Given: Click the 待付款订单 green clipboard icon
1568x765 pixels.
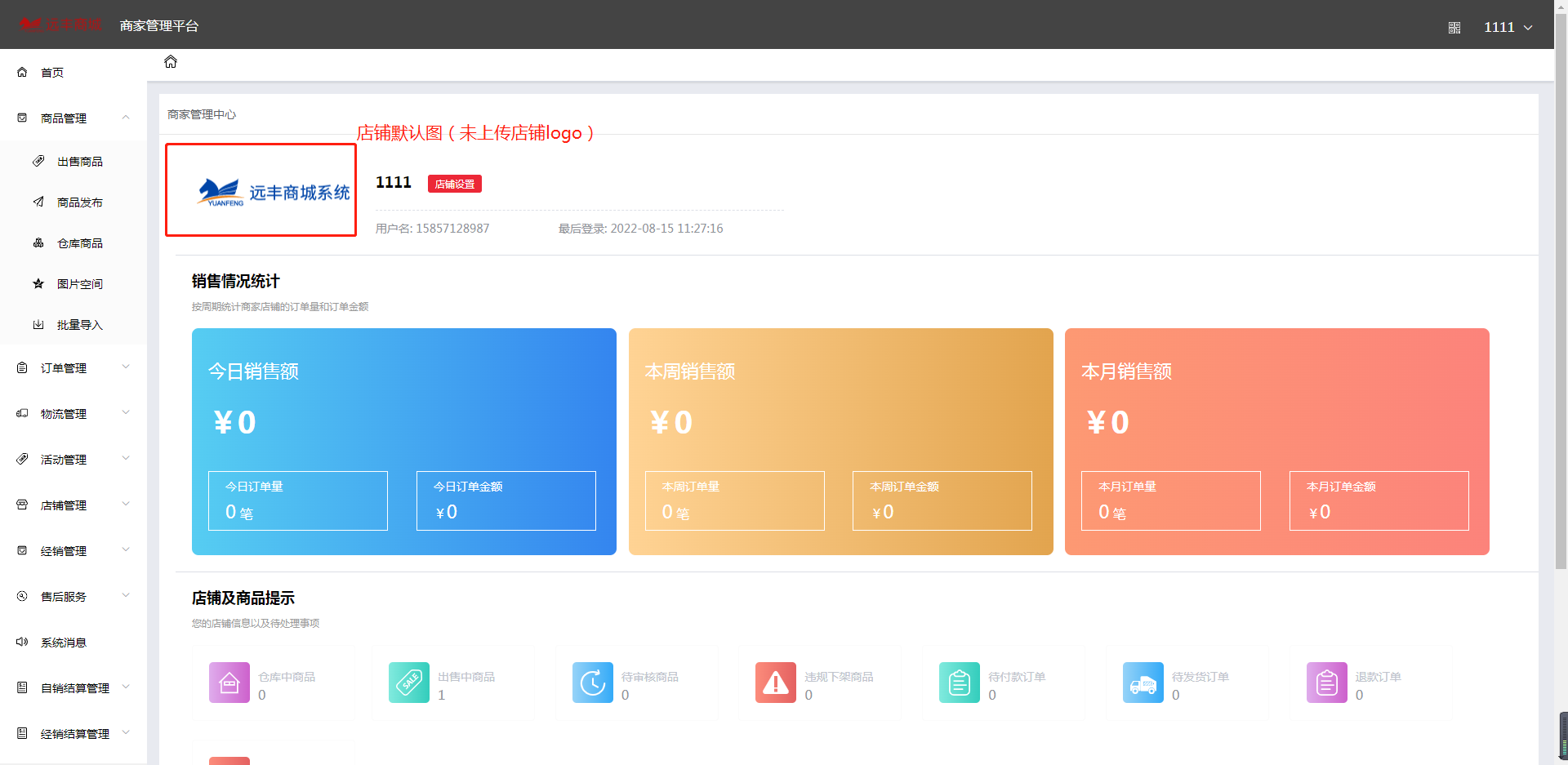Looking at the screenshot, I should (960, 683).
